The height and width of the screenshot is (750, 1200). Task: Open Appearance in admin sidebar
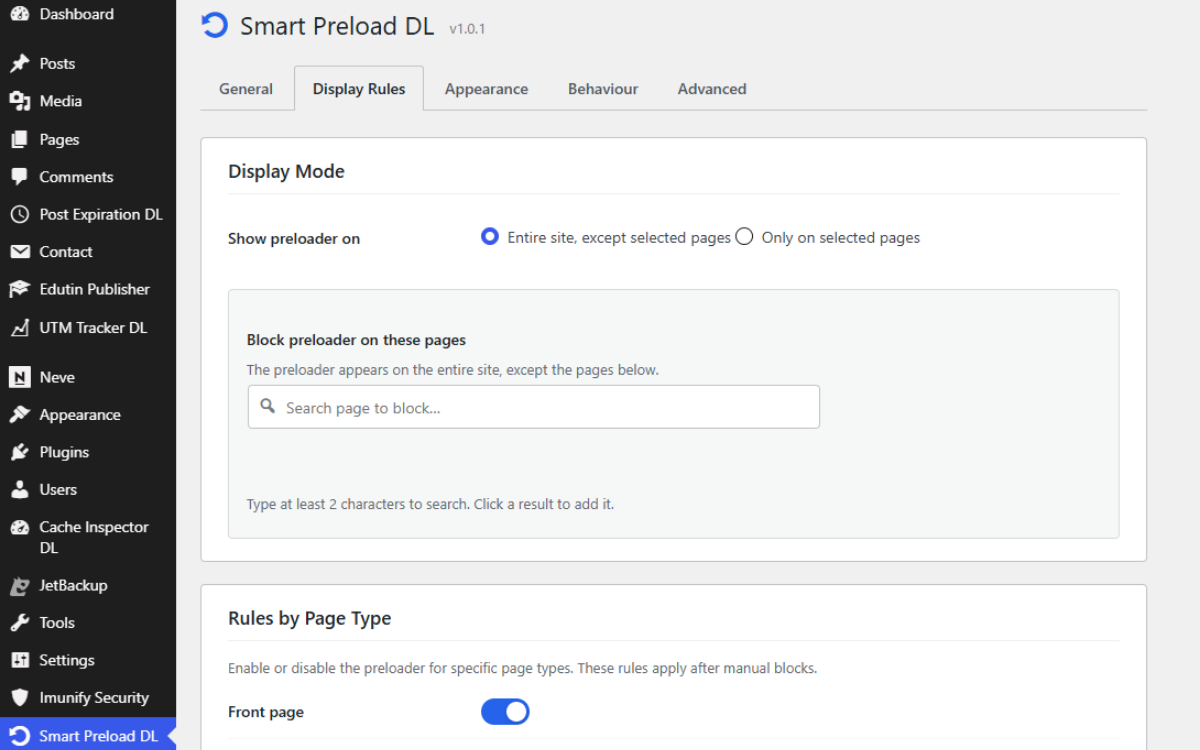pyautogui.click(x=88, y=414)
